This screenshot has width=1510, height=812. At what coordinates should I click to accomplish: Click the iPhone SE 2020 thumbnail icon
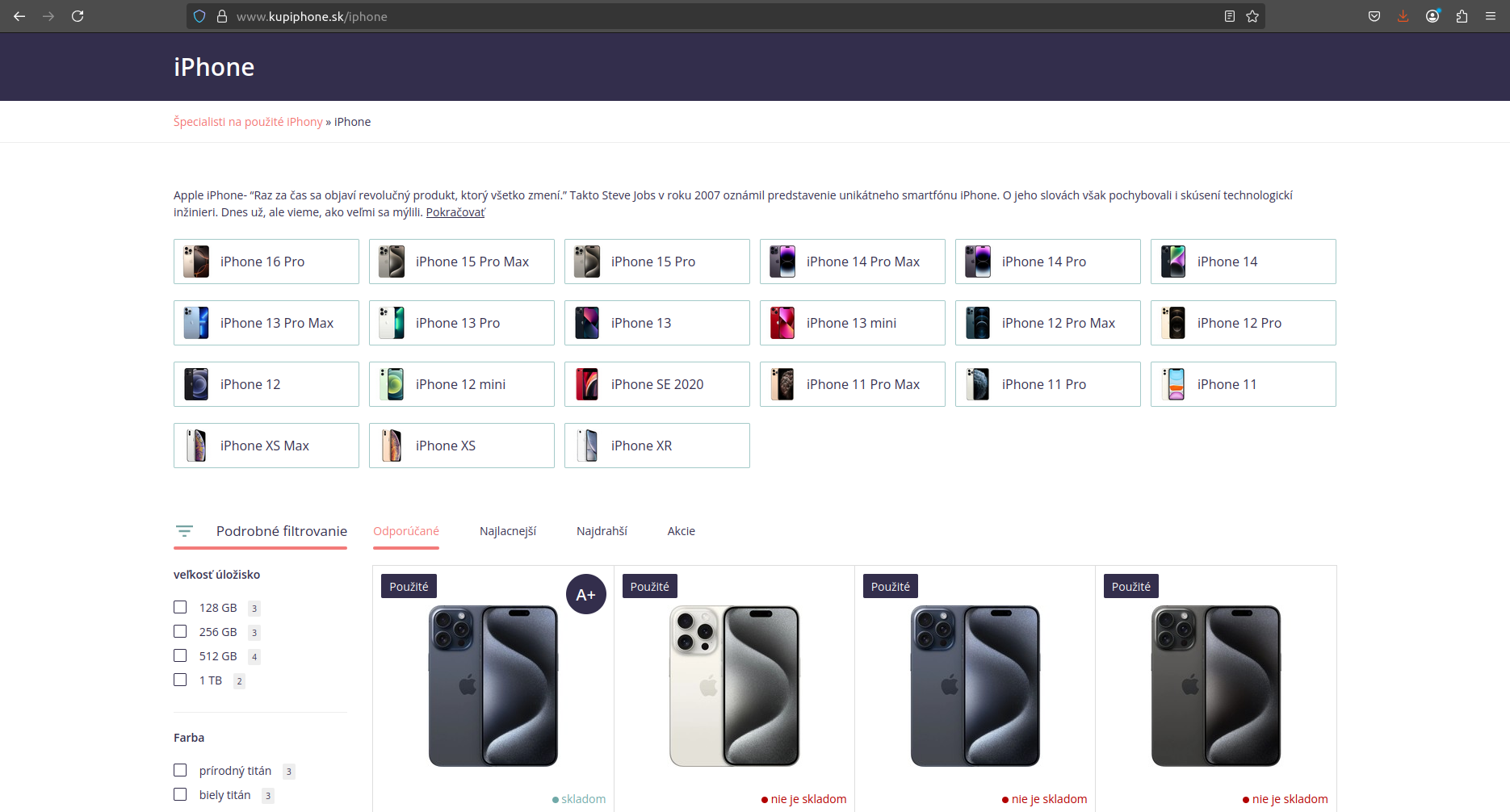587,384
